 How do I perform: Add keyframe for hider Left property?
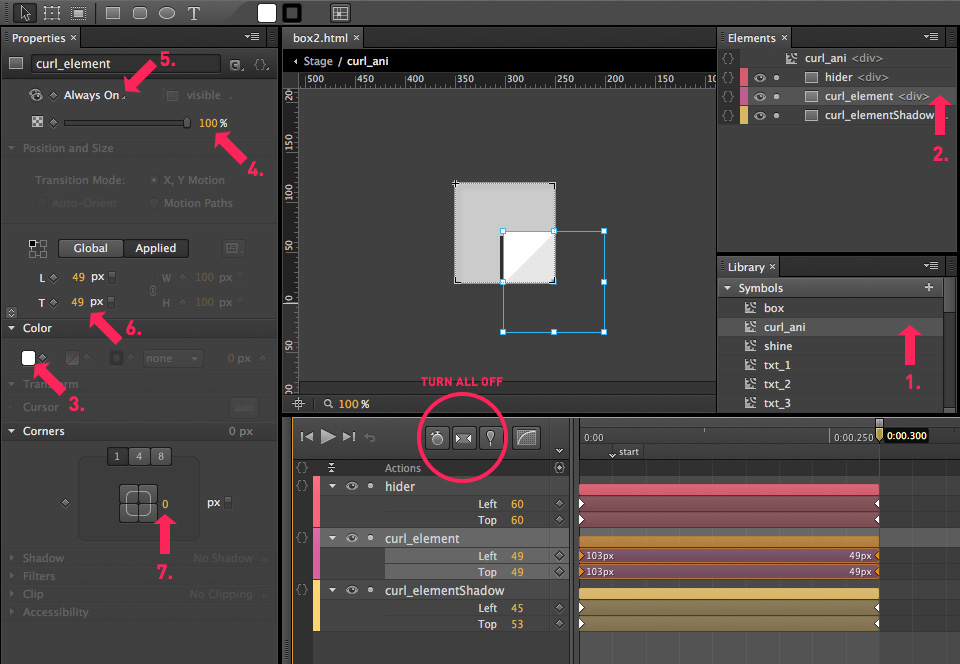(x=559, y=504)
